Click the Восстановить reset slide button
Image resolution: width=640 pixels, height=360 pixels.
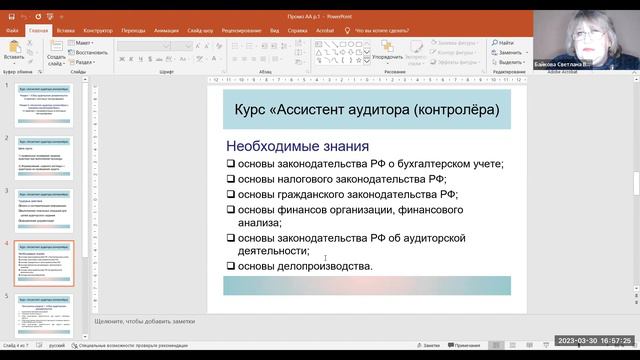[88, 53]
